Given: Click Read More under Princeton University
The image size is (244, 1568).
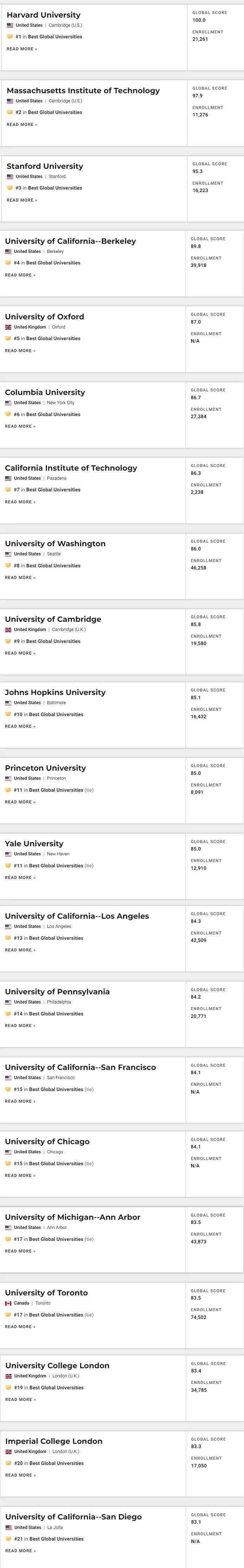Looking at the screenshot, I should [x=20, y=802].
